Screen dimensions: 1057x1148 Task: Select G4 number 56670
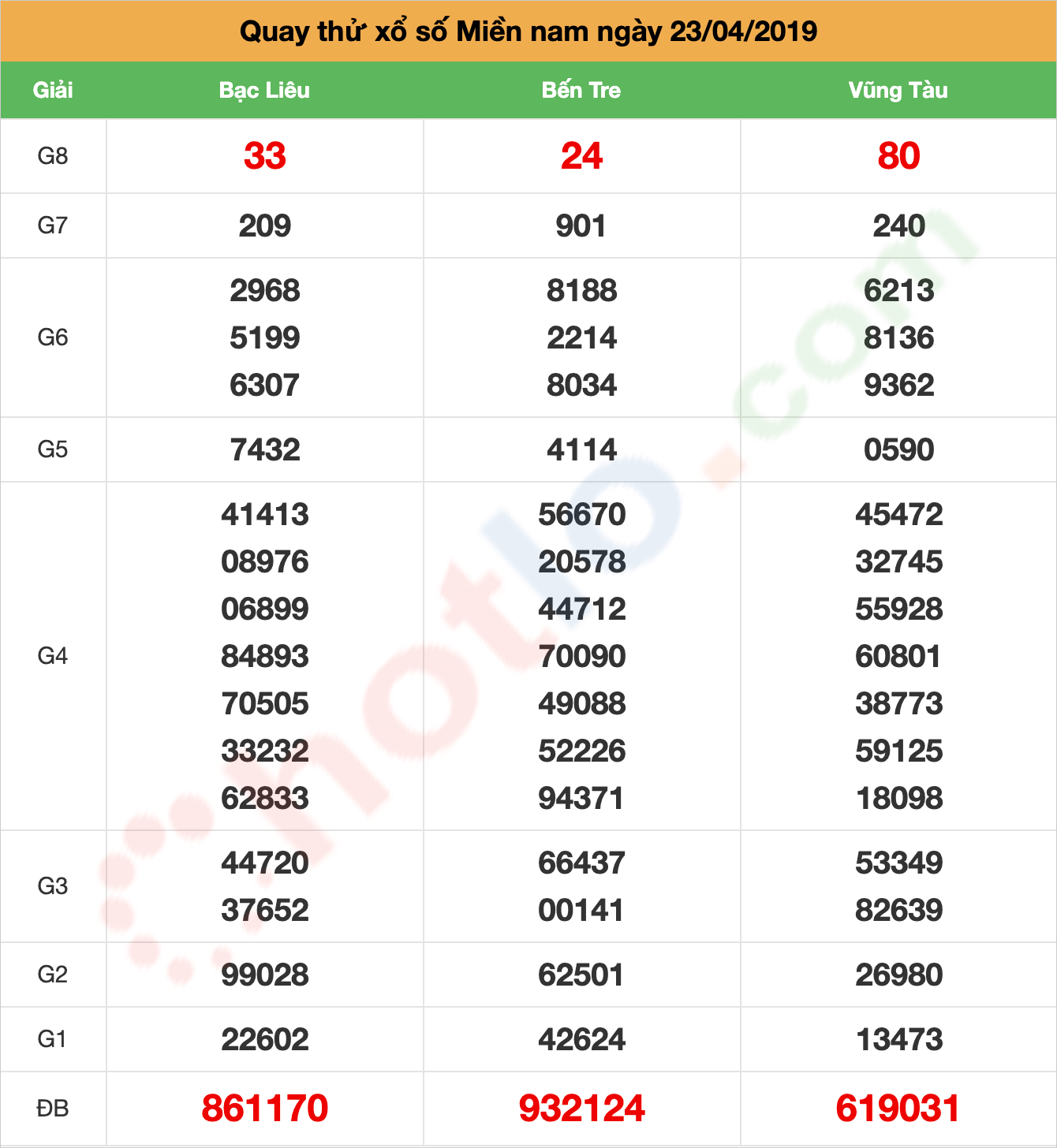coord(581,515)
